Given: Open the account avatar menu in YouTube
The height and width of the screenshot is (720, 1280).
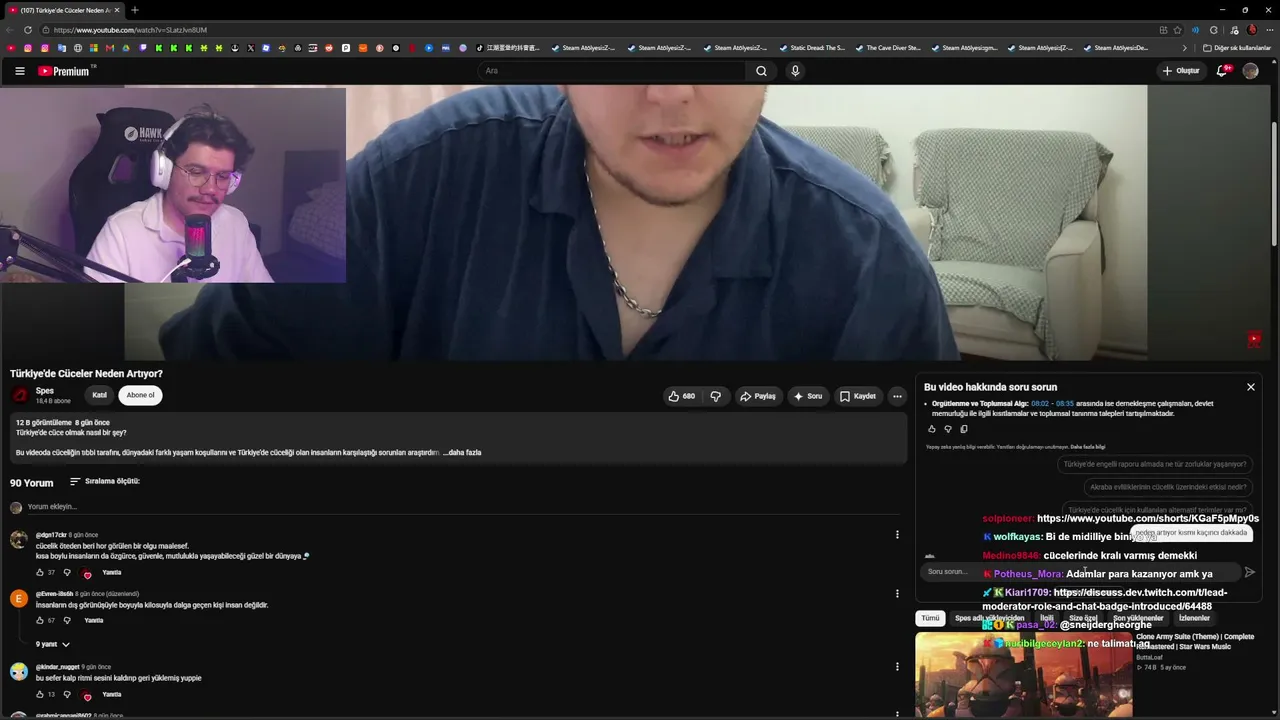Looking at the screenshot, I should pyautogui.click(x=1250, y=71).
